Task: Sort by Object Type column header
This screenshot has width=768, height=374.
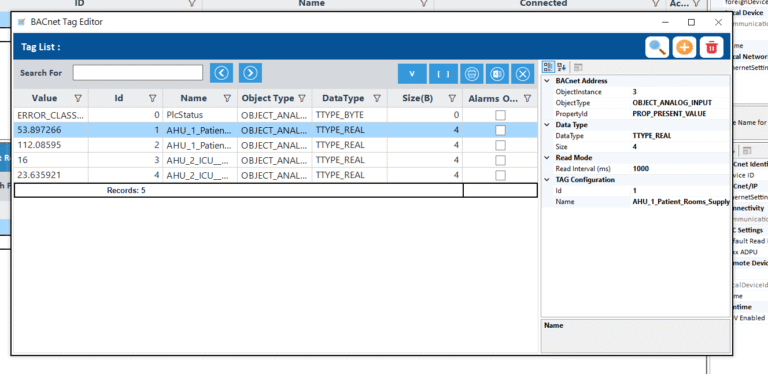Action: pyautogui.click(x=268, y=98)
